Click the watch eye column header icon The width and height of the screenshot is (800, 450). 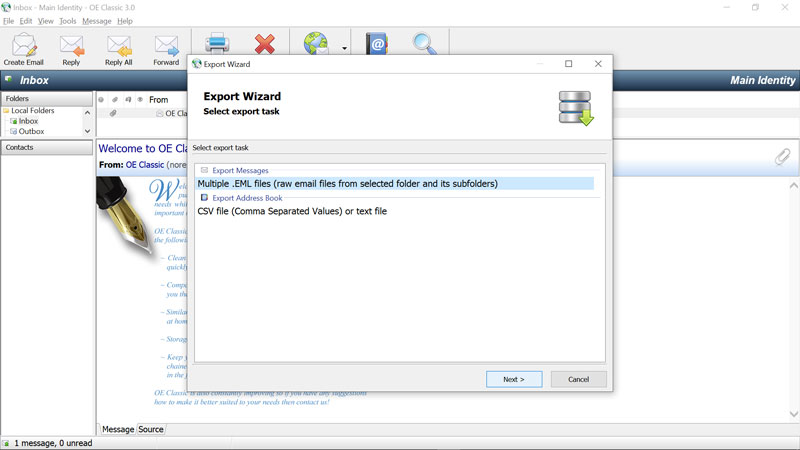click(x=140, y=99)
